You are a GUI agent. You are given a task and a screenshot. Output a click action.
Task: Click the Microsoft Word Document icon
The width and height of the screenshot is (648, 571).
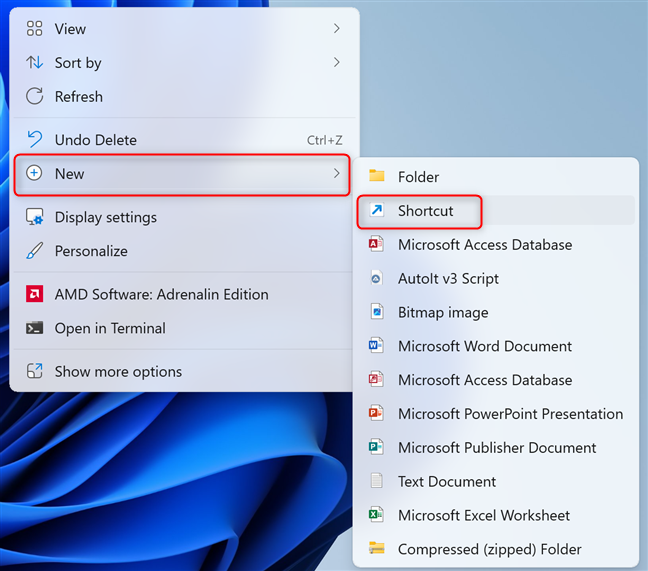(x=376, y=345)
